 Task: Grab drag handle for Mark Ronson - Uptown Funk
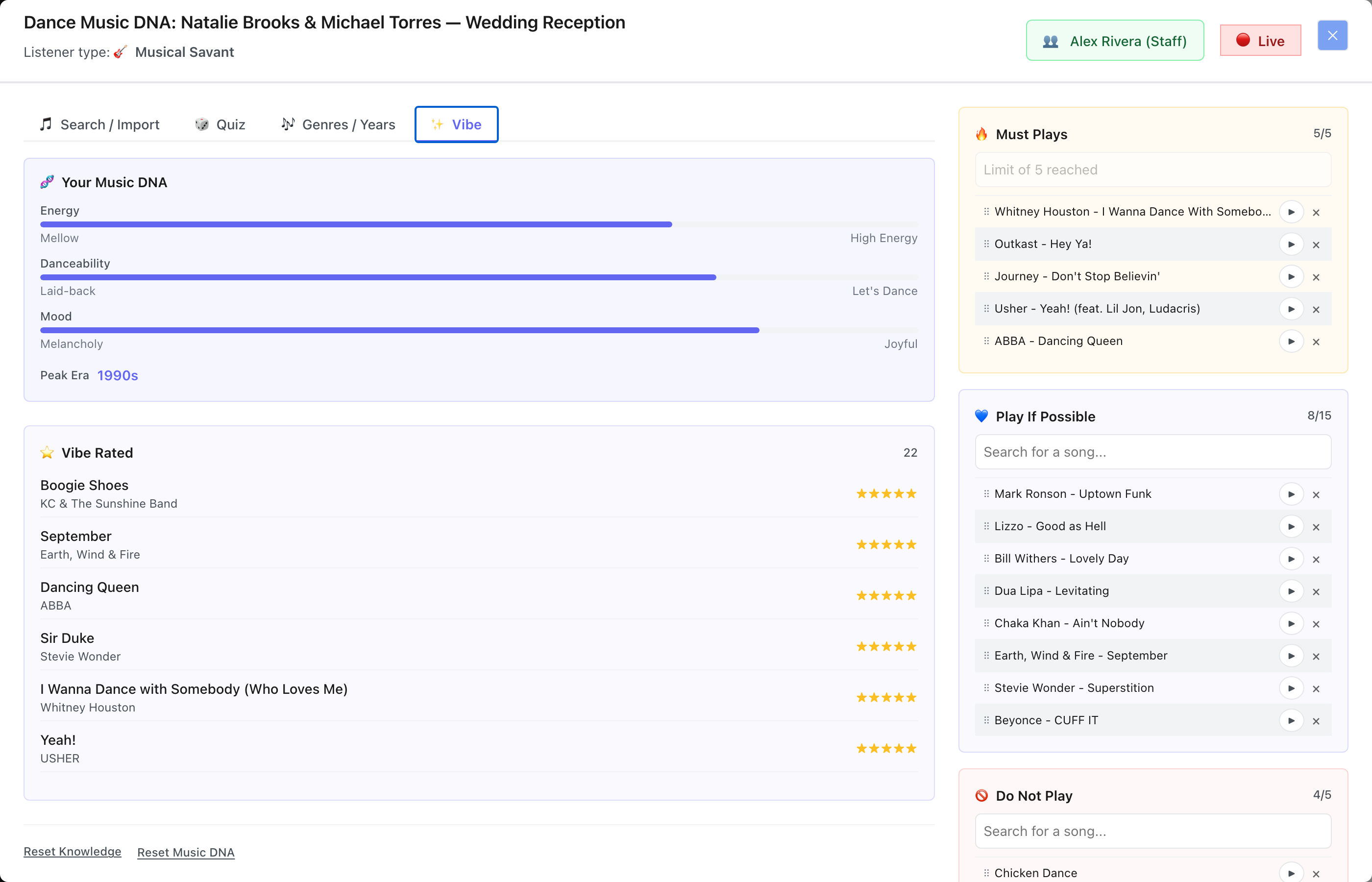tap(986, 494)
